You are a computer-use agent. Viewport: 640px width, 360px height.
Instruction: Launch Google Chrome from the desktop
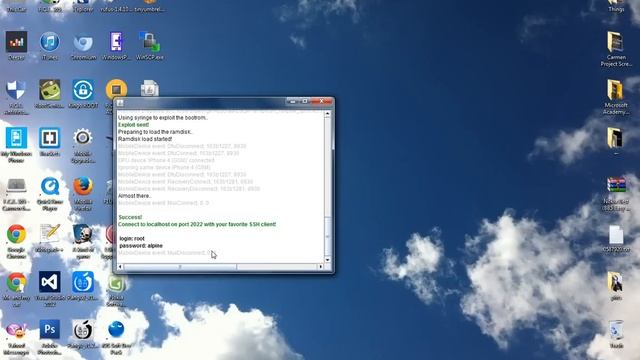(16, 234)
